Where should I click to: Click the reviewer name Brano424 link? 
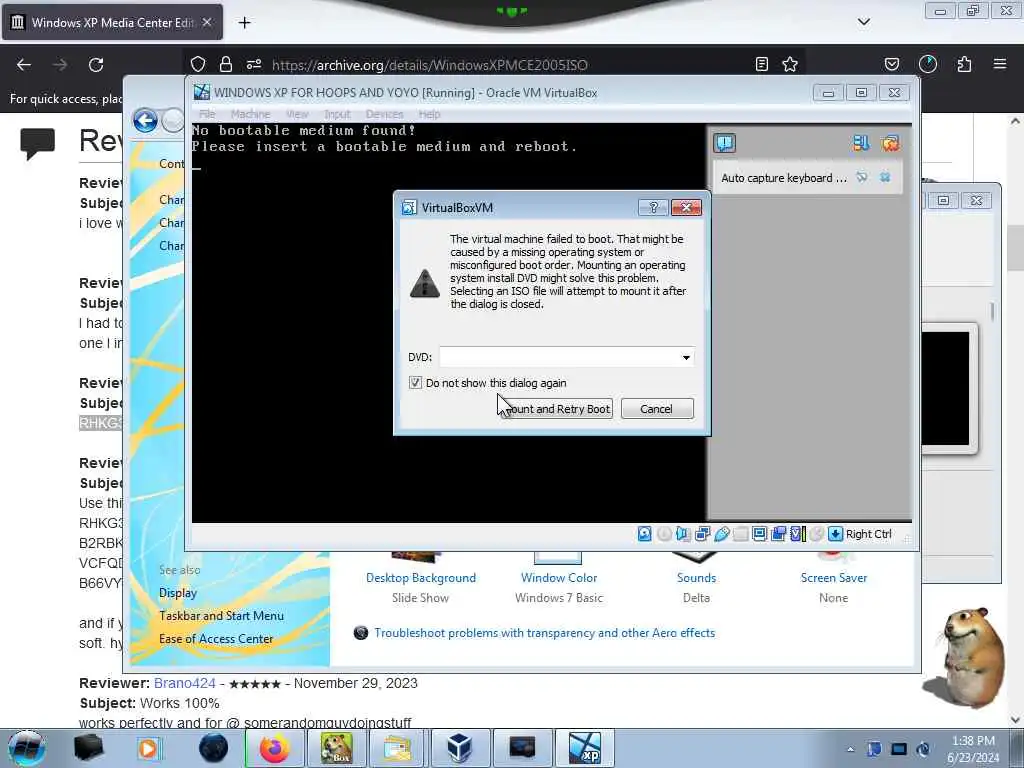(185, 683)
